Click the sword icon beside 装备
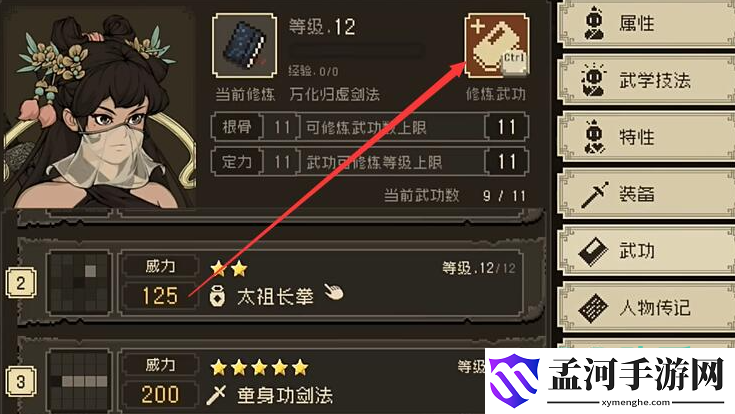Image resolution: width=735 pixels, height=414 pixels. coord(594,195)
